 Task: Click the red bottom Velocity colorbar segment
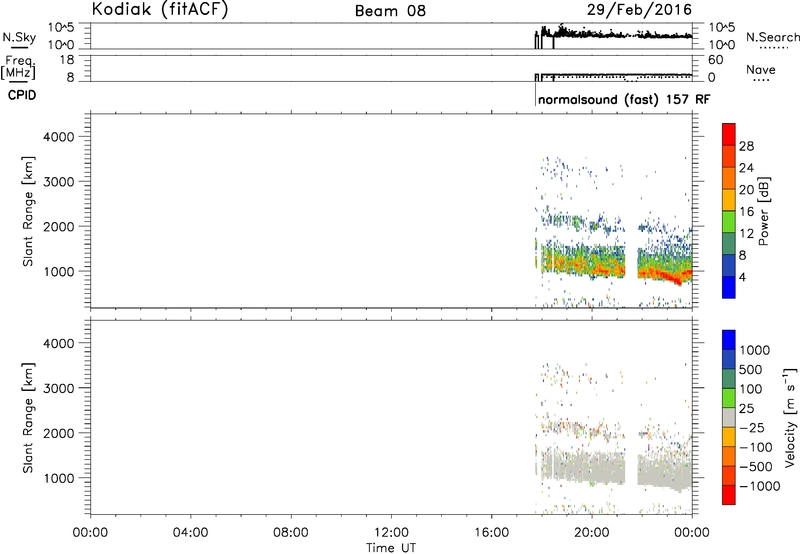[x=729, y=495]
